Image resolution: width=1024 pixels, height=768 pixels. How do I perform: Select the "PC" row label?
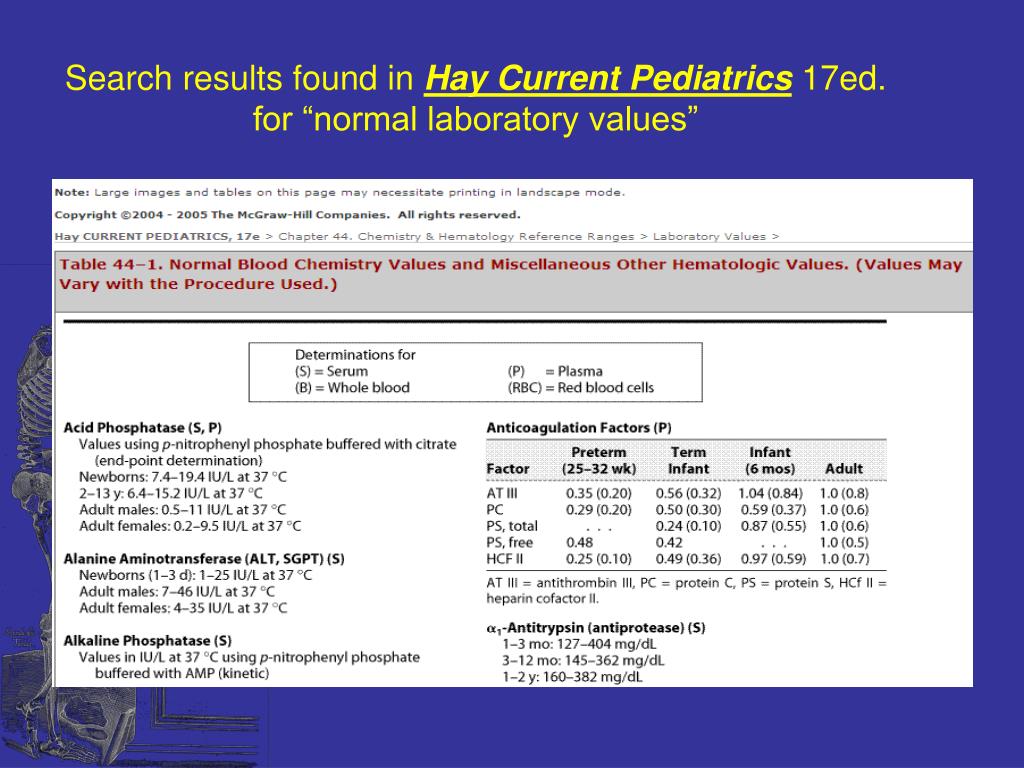pyautogui.click(x=495, y=510)
